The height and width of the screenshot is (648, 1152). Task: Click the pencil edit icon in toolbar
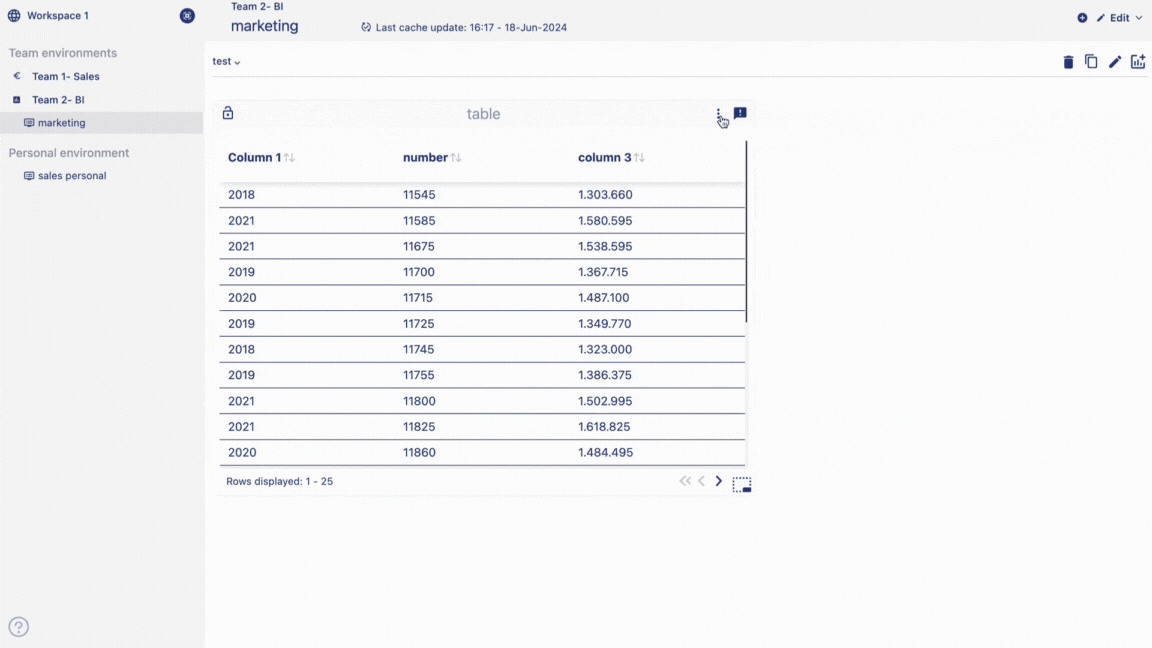(x=1115, y=62)
